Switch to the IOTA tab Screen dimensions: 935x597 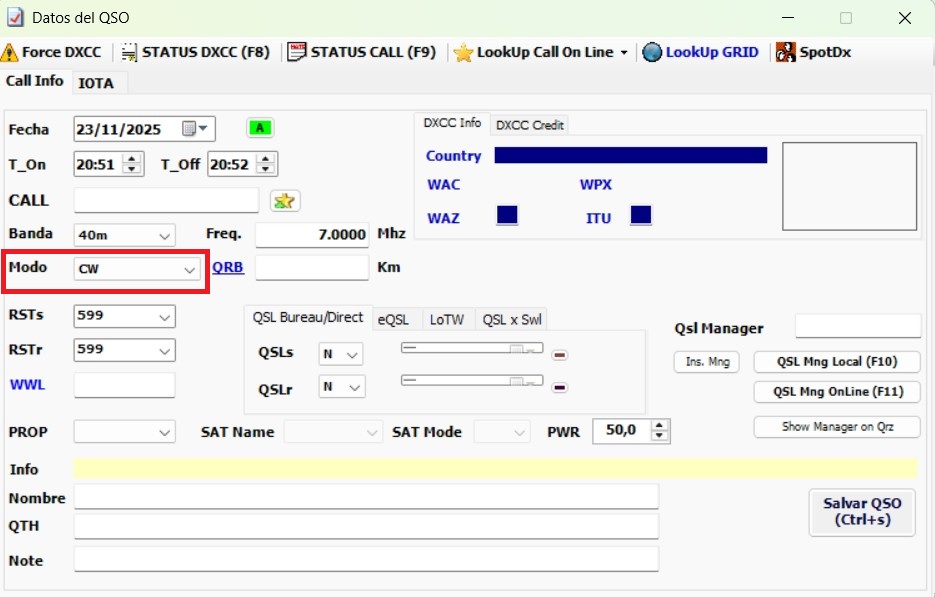coord(96,83)
